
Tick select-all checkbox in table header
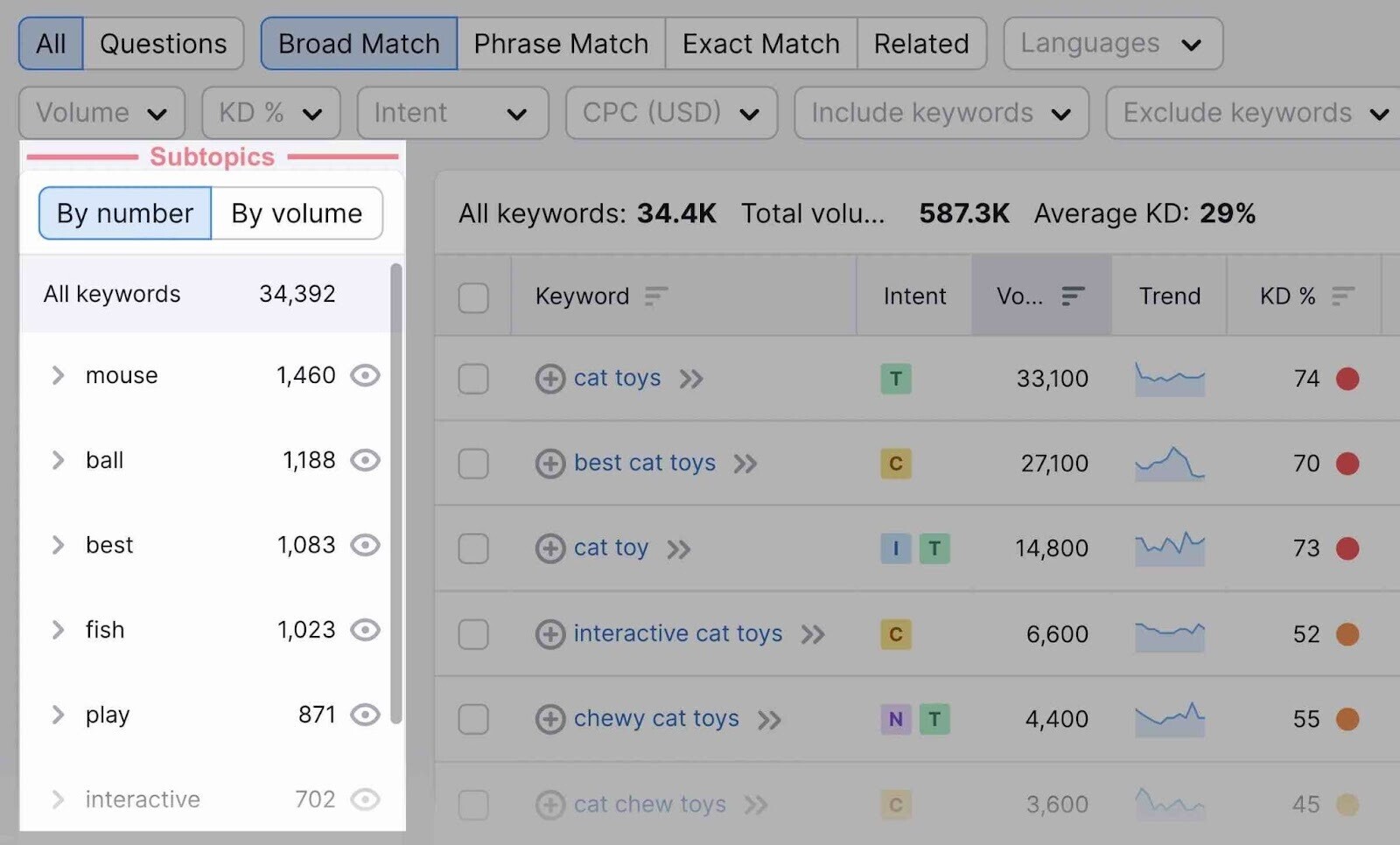473,297
